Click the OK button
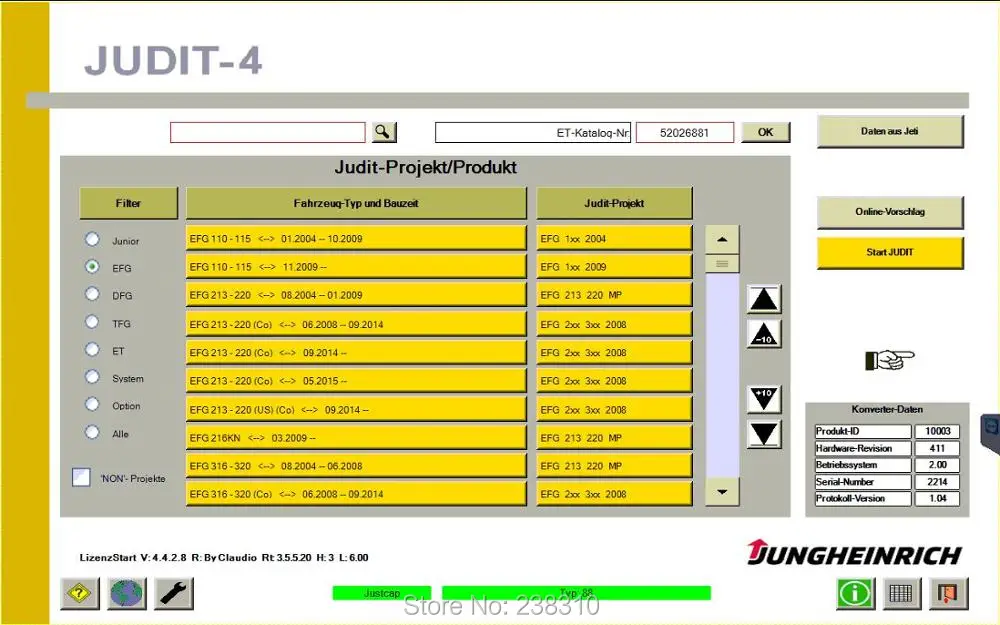 click(x=765, y=133)
